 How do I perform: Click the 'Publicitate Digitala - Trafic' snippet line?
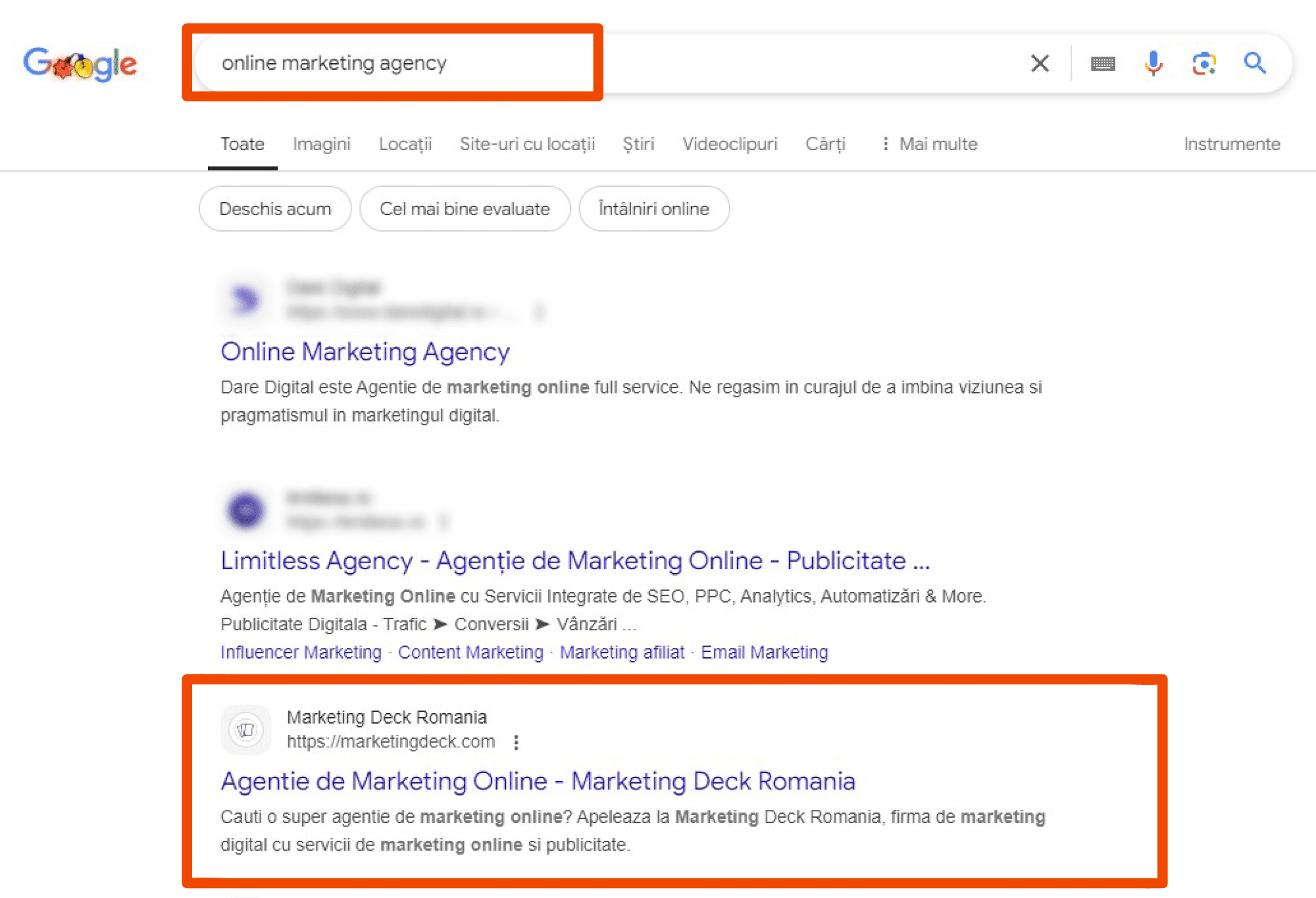pyautogui.click(x=428, y=624)
